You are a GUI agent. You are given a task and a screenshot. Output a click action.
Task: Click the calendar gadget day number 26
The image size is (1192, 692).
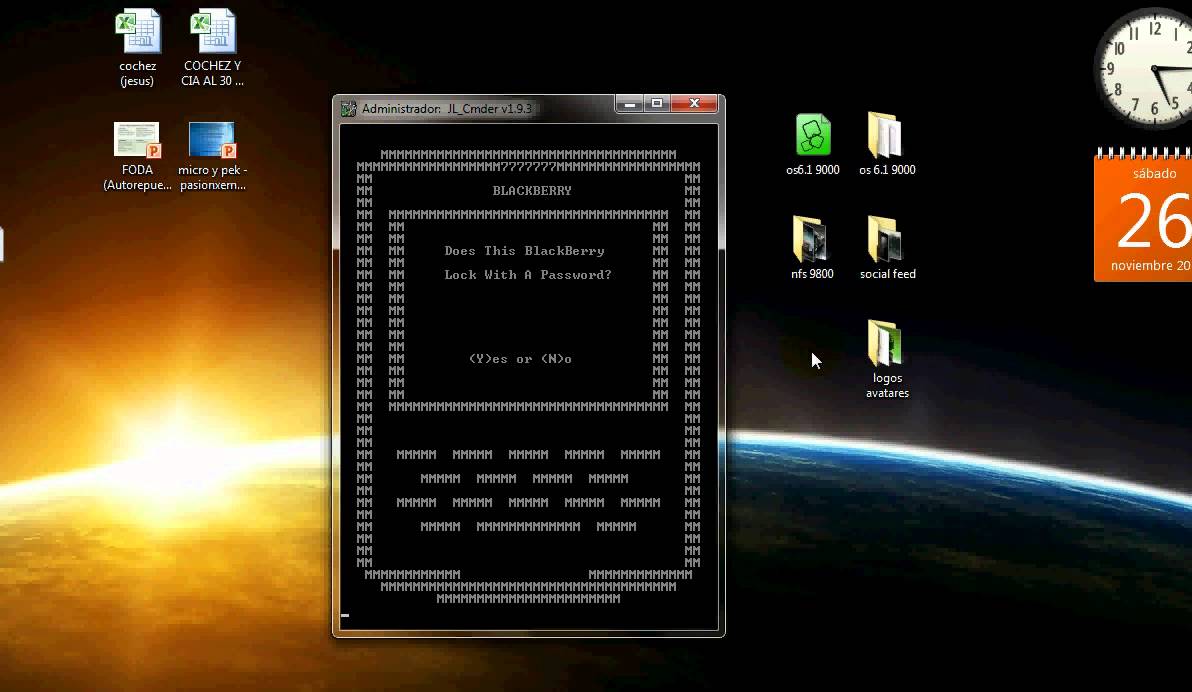[1152, 221]
